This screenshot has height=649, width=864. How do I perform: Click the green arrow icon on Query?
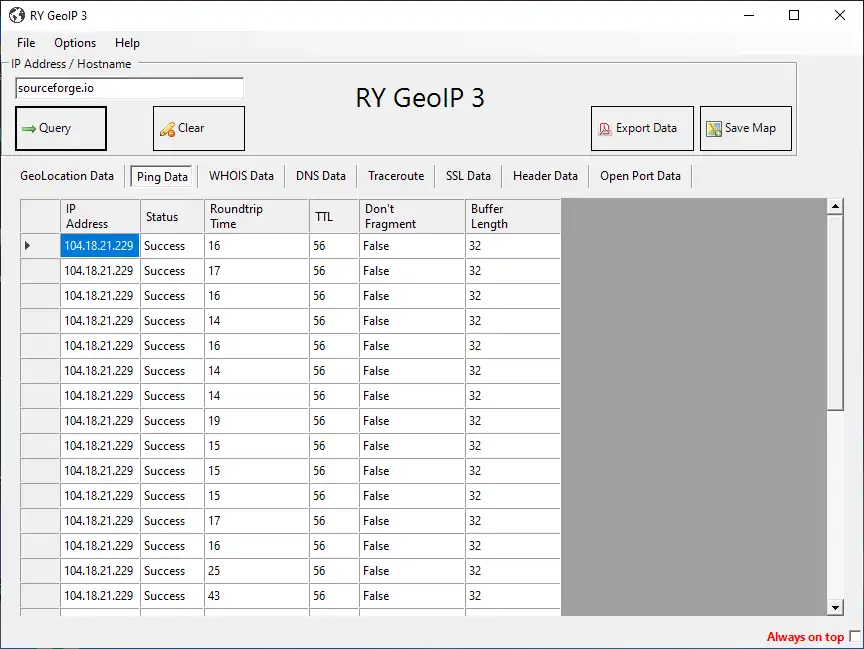29,129
